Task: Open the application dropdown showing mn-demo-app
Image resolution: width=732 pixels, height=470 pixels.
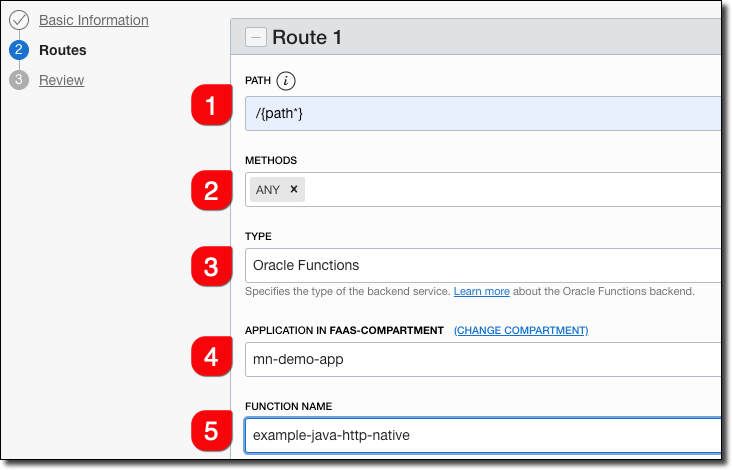Action: coord(480,359)
